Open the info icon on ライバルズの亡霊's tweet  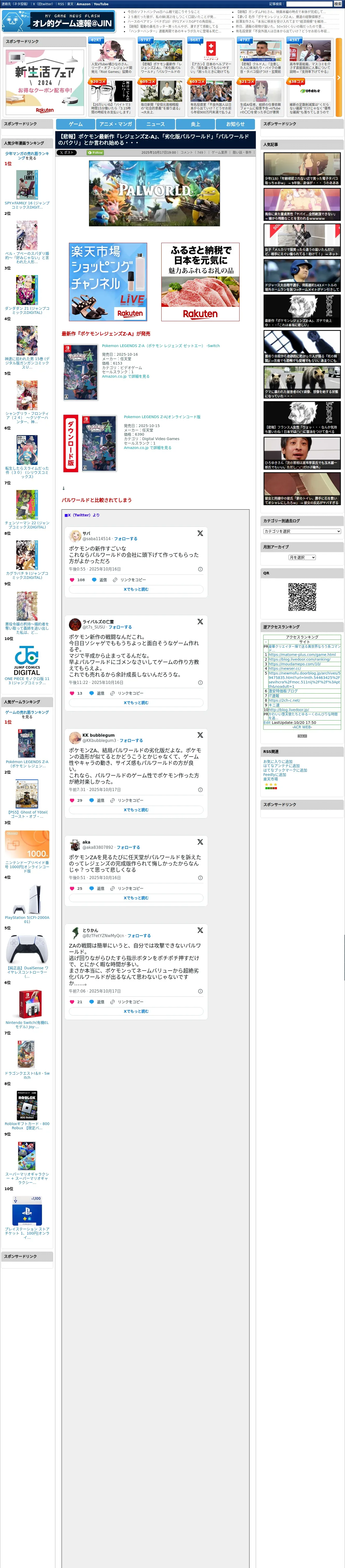tap(200, 682)
